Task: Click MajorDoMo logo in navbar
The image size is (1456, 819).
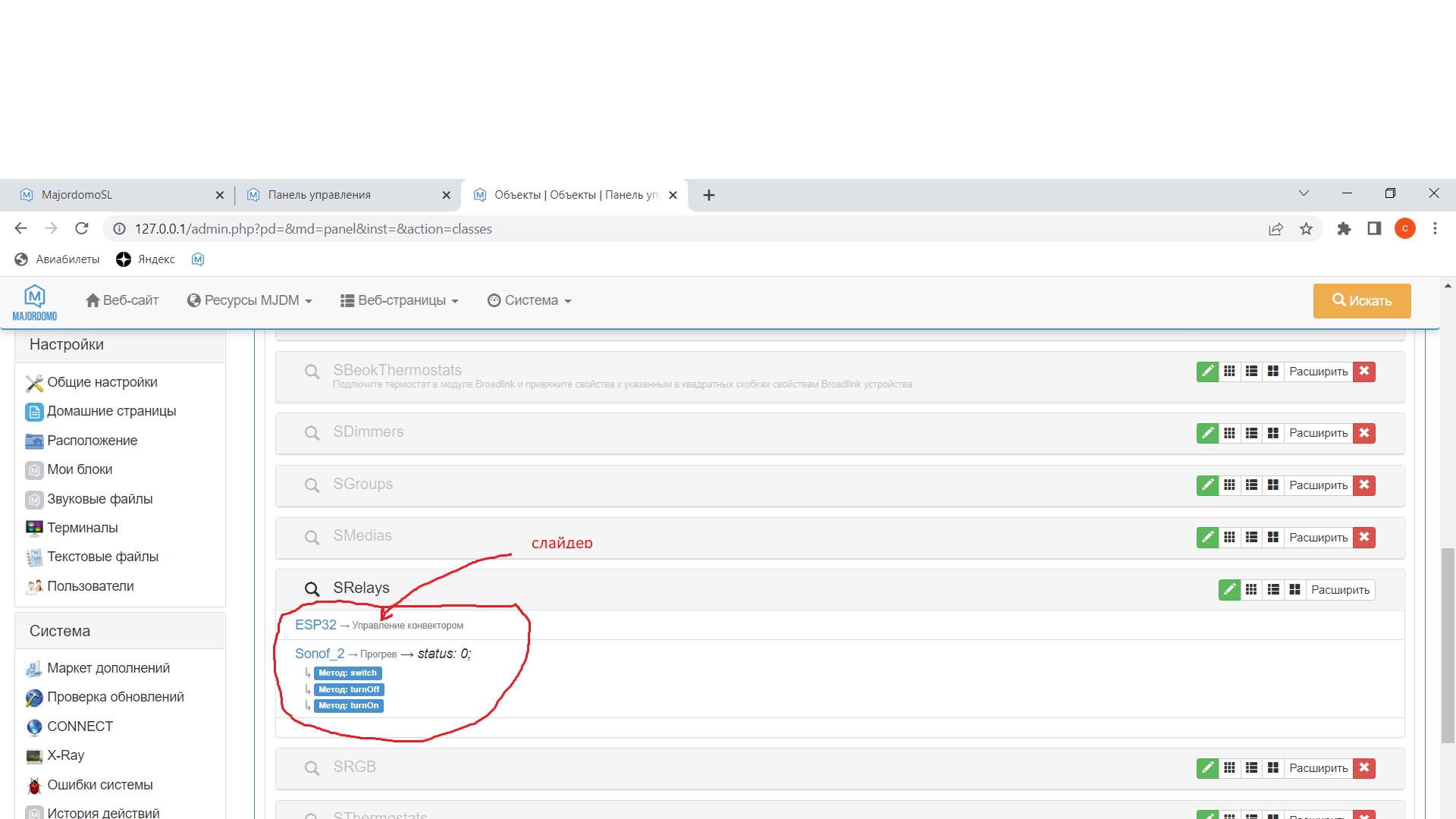Action: pyautogui.click(x=35, y=302)
